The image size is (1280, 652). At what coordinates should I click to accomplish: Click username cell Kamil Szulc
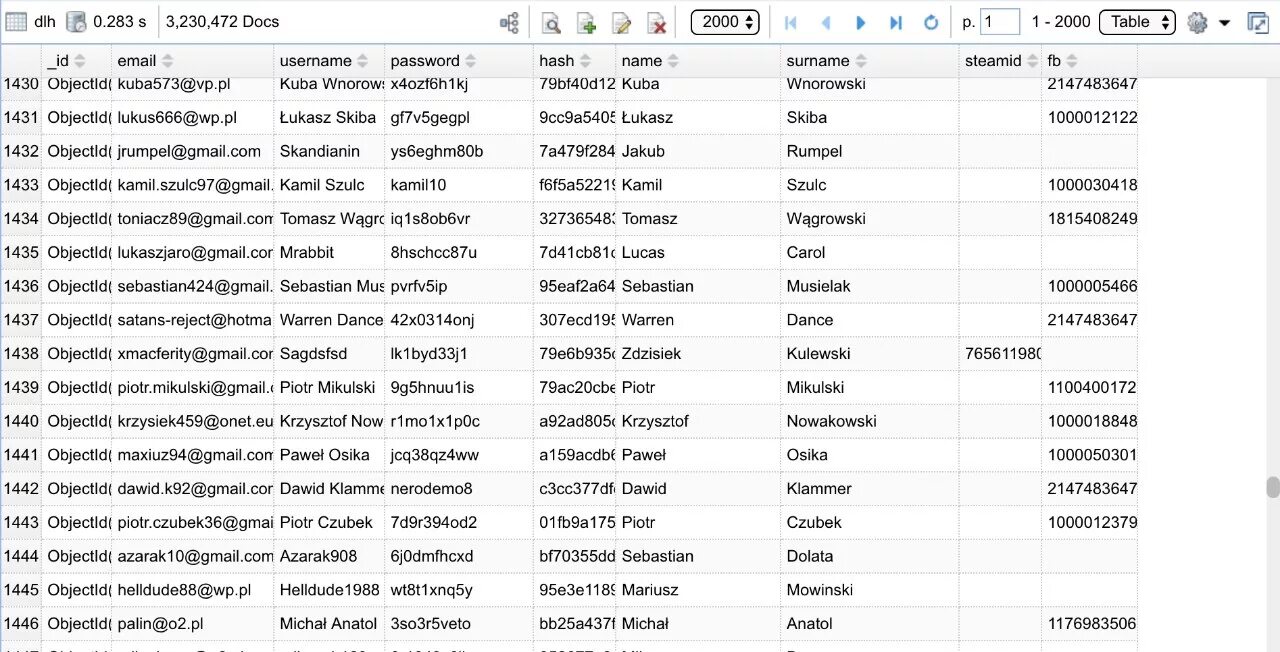(329, 185)
